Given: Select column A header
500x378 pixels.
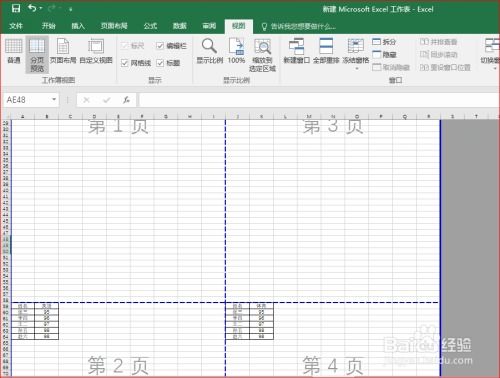Looking at the screenshot, I should [x=23, y=116].
